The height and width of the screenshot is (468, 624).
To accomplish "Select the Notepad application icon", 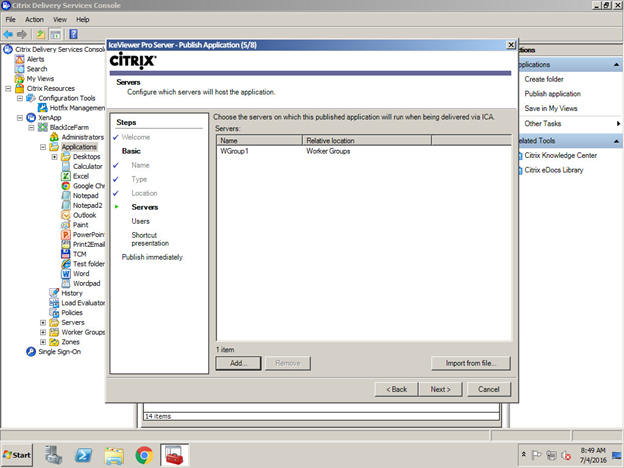I will pos(66,196).
